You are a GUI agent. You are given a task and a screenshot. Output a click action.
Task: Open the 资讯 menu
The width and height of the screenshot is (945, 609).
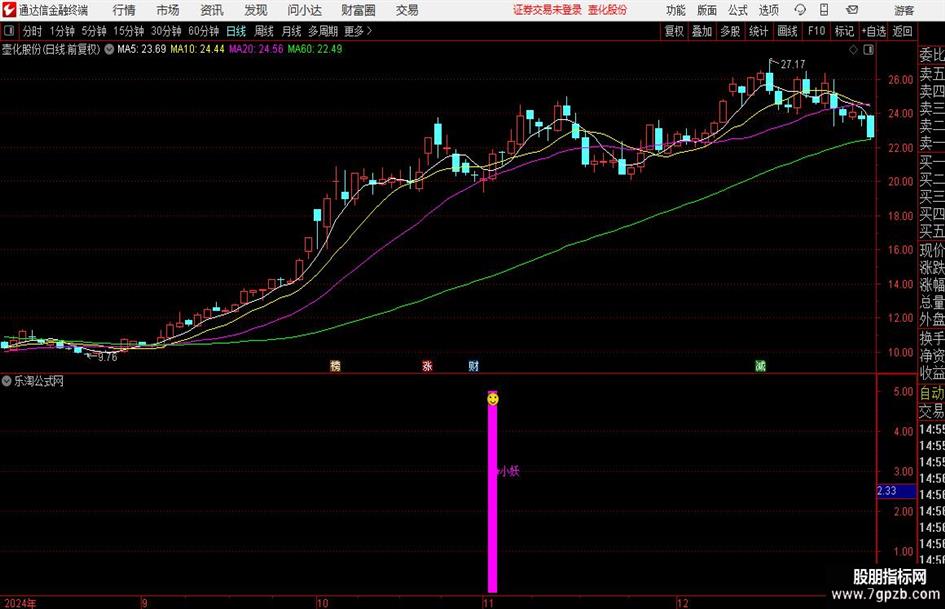tap(212, 10)
